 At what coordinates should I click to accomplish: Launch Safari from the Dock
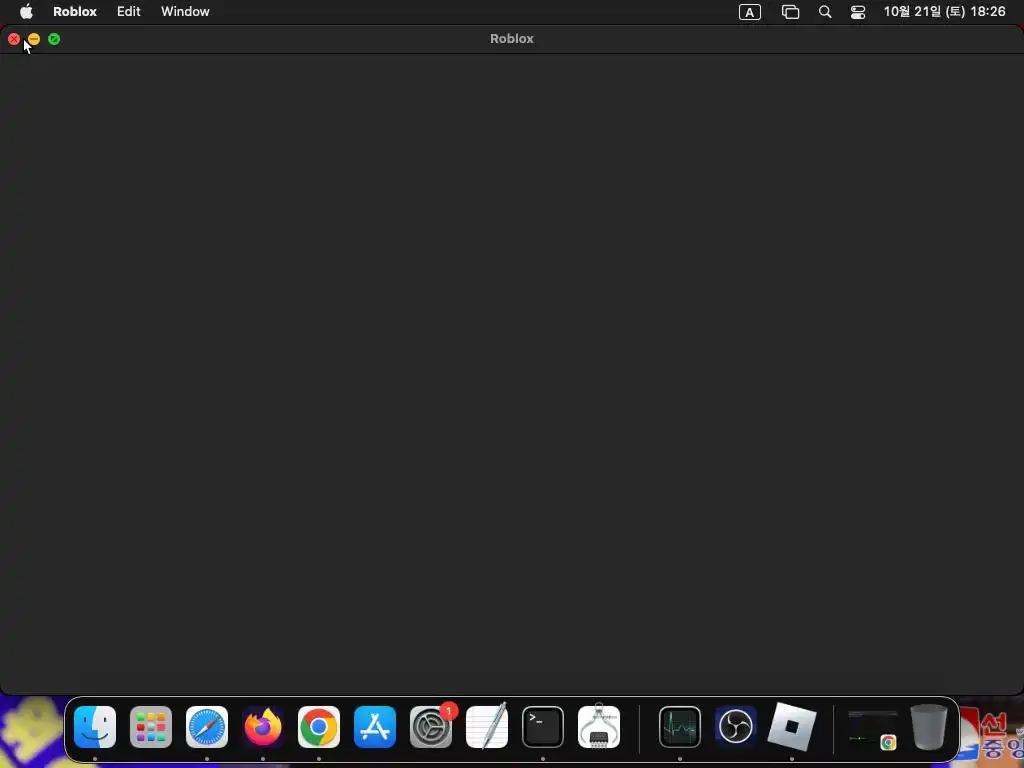[207, 726]
